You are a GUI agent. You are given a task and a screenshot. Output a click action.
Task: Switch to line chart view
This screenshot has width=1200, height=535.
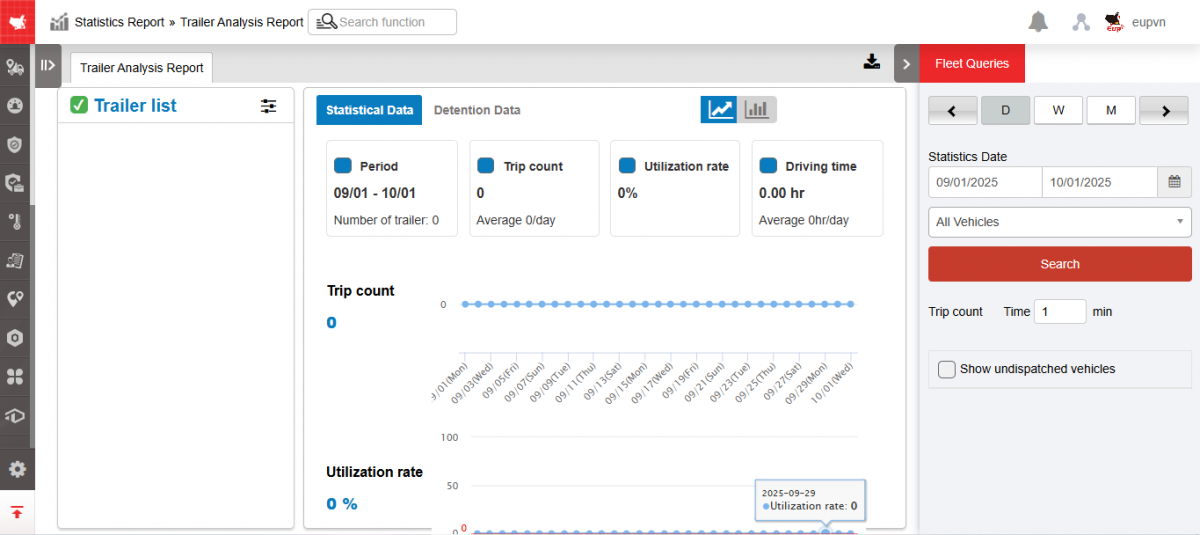click(719, 110)
